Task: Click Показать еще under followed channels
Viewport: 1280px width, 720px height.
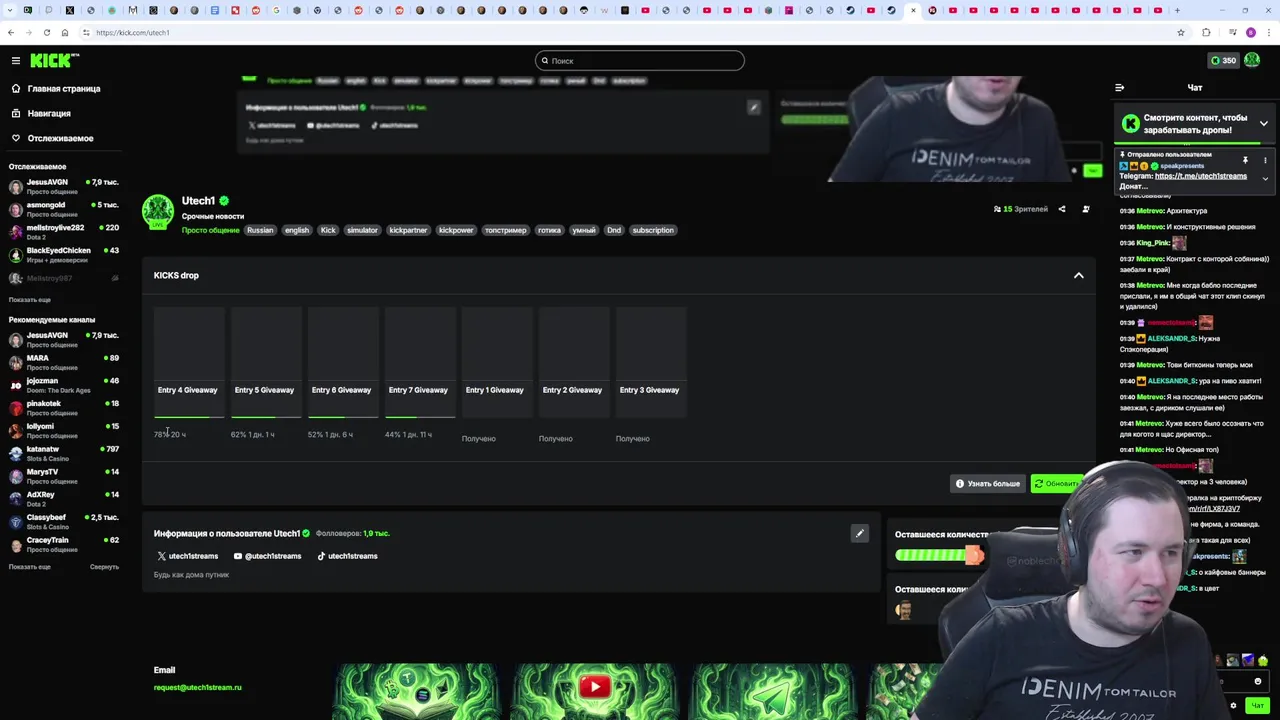Action: point(30,300)
